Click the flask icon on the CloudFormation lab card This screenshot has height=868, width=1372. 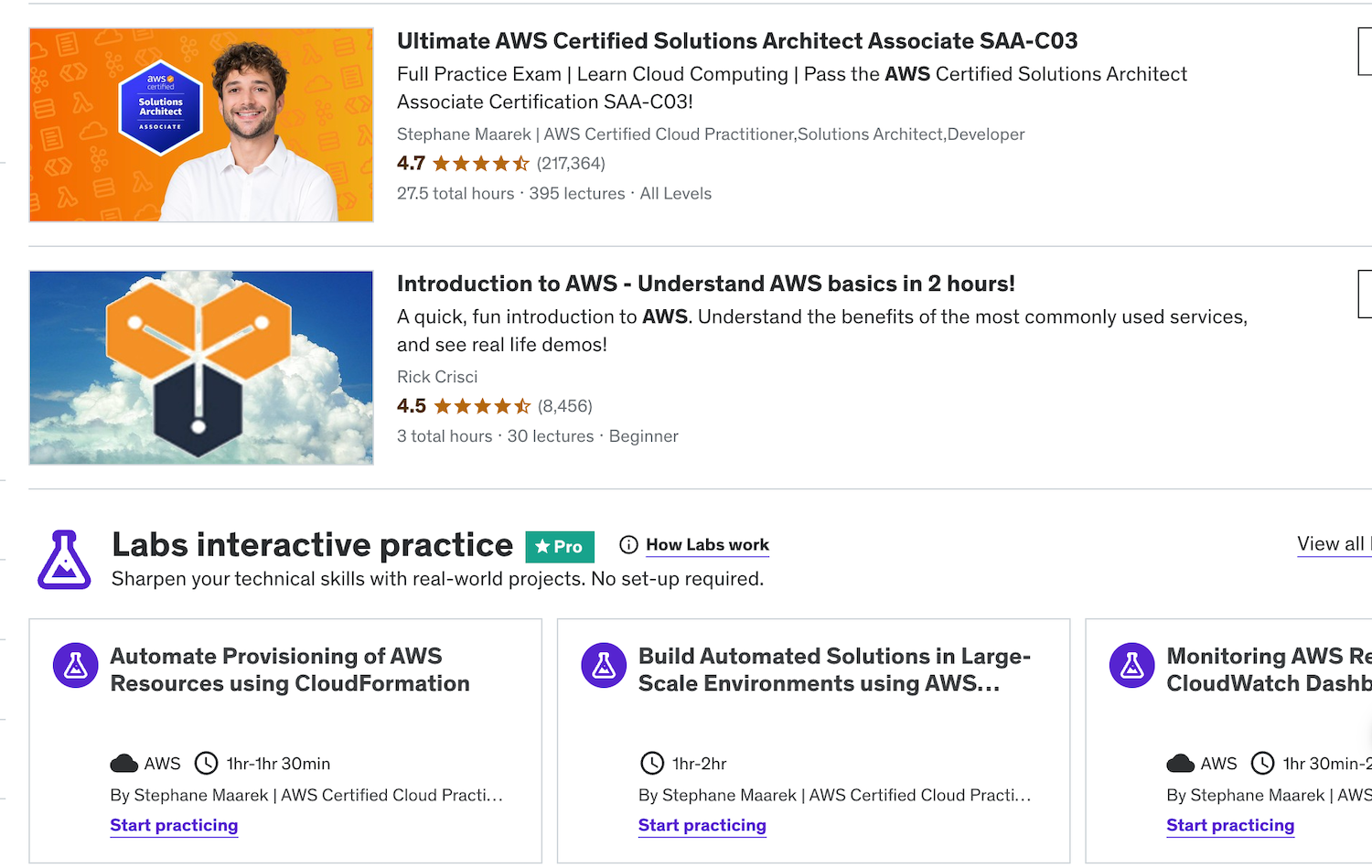tap(75, 665)
